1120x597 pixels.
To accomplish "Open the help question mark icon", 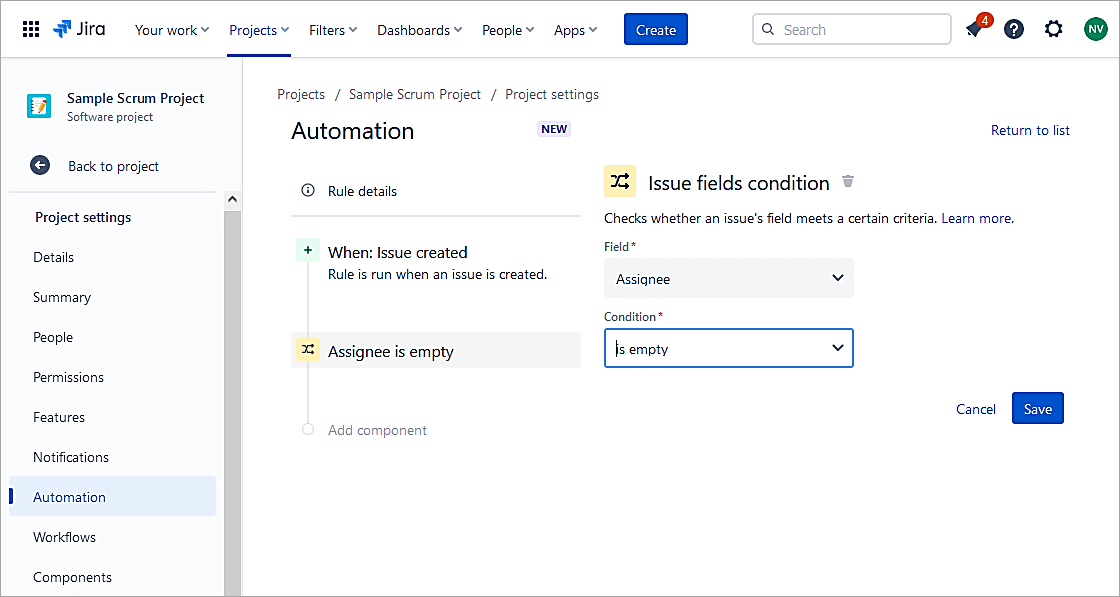I will pos(1014,30).
